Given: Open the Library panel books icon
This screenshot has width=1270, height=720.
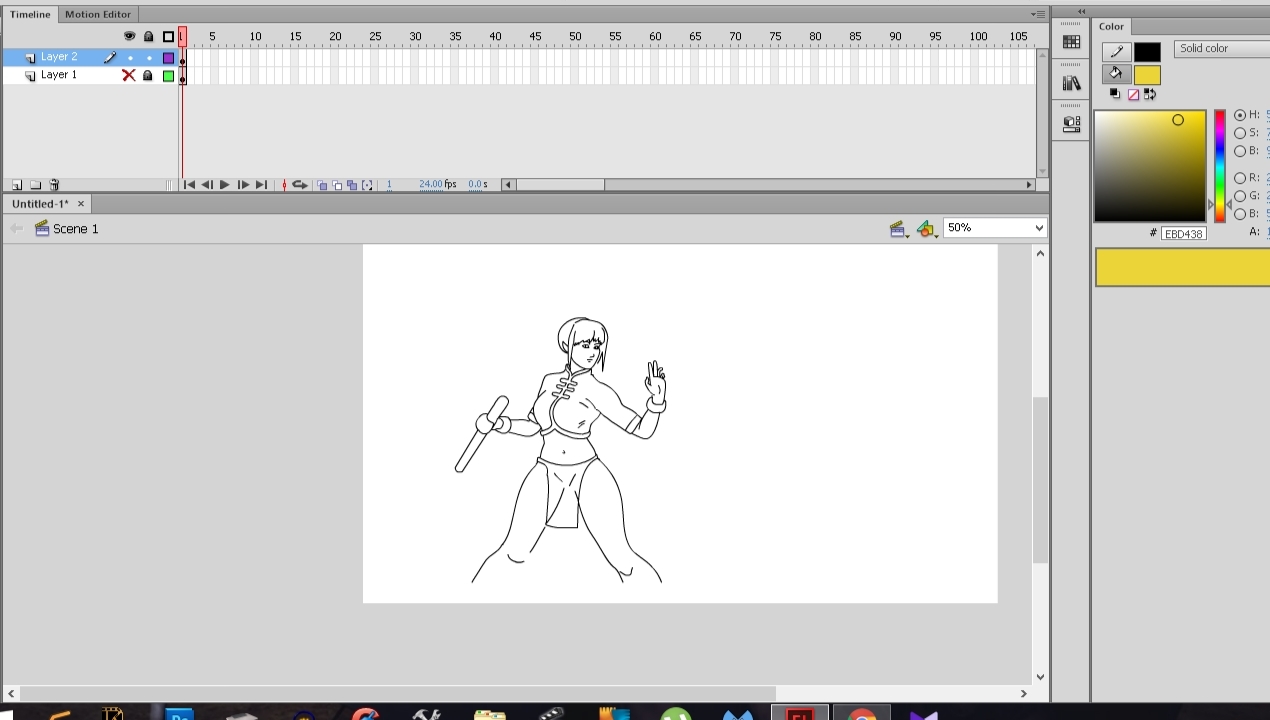Looking at the screenshot, I should tap(1071, 83).
